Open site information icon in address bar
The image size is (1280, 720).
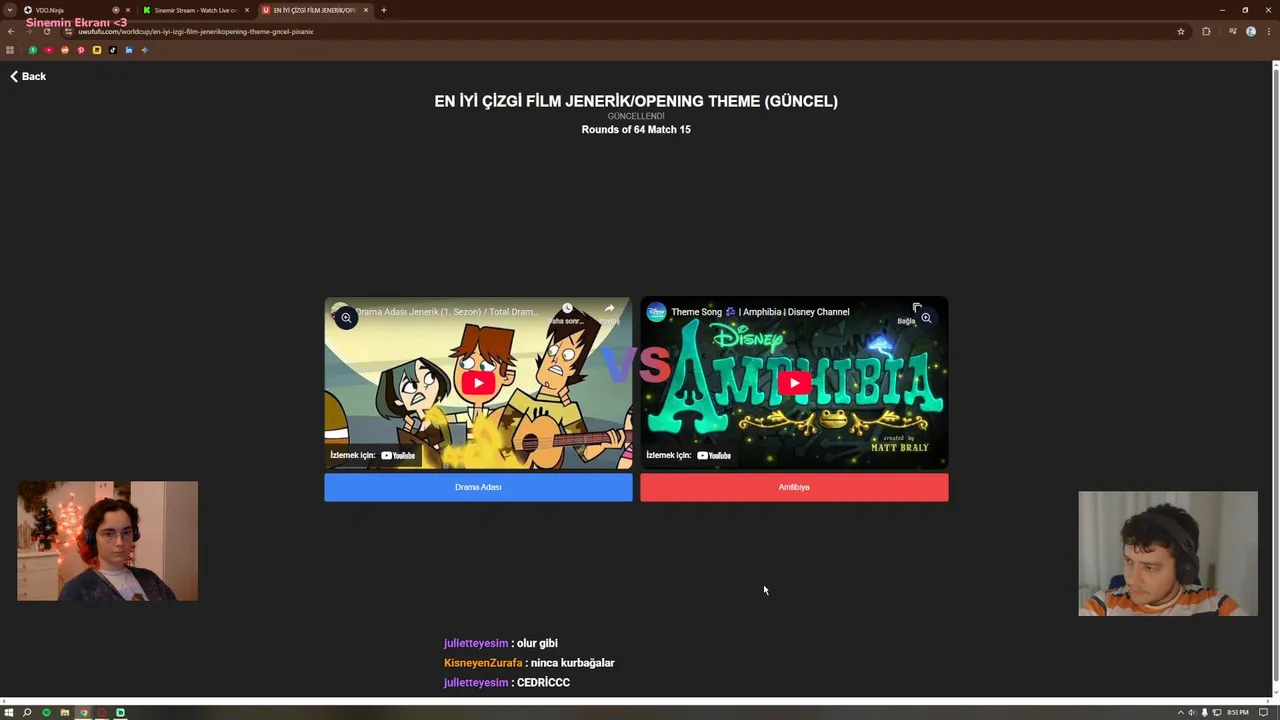pos(68,31)
